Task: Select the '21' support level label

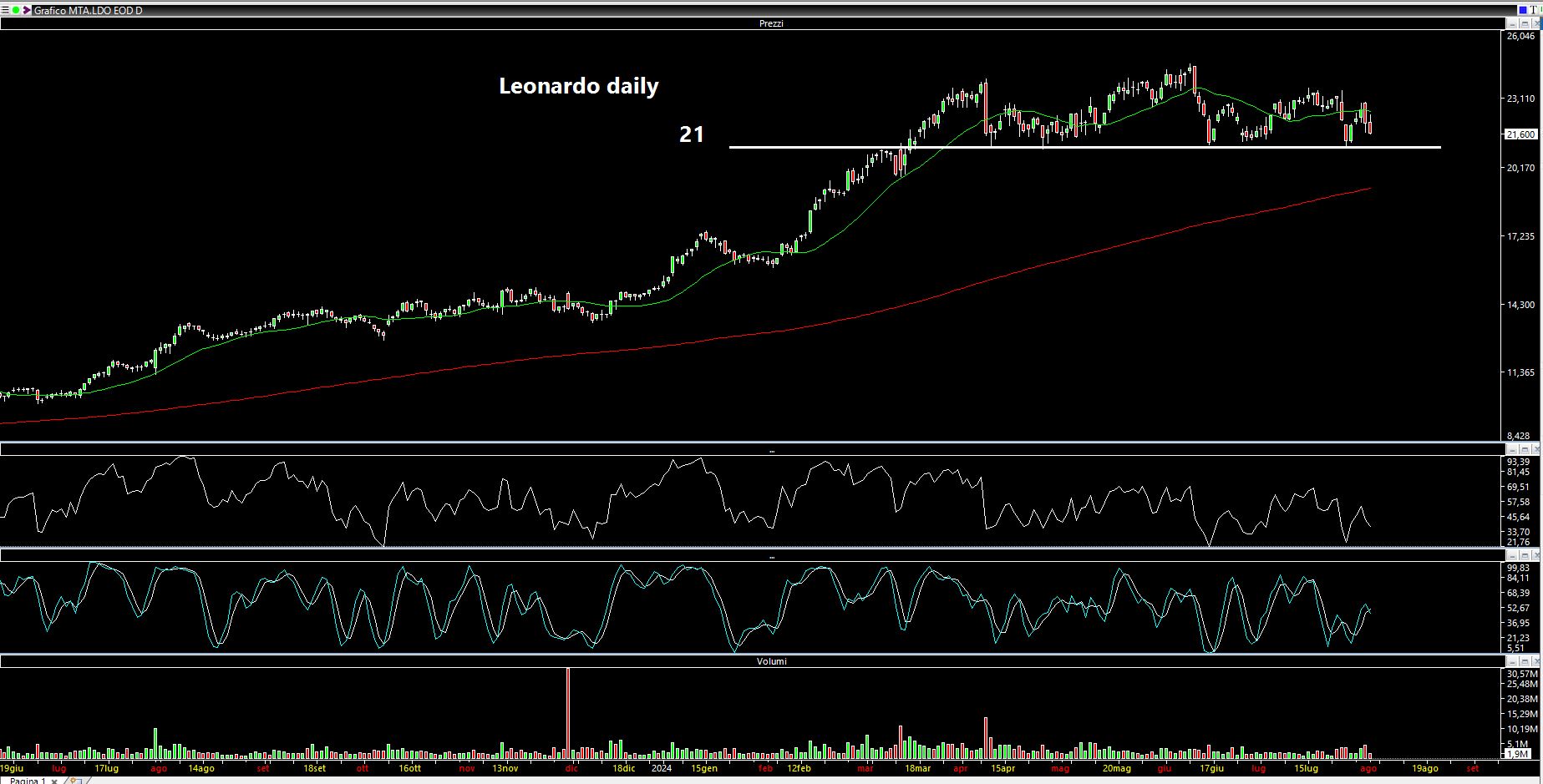Action: [692, 134]
